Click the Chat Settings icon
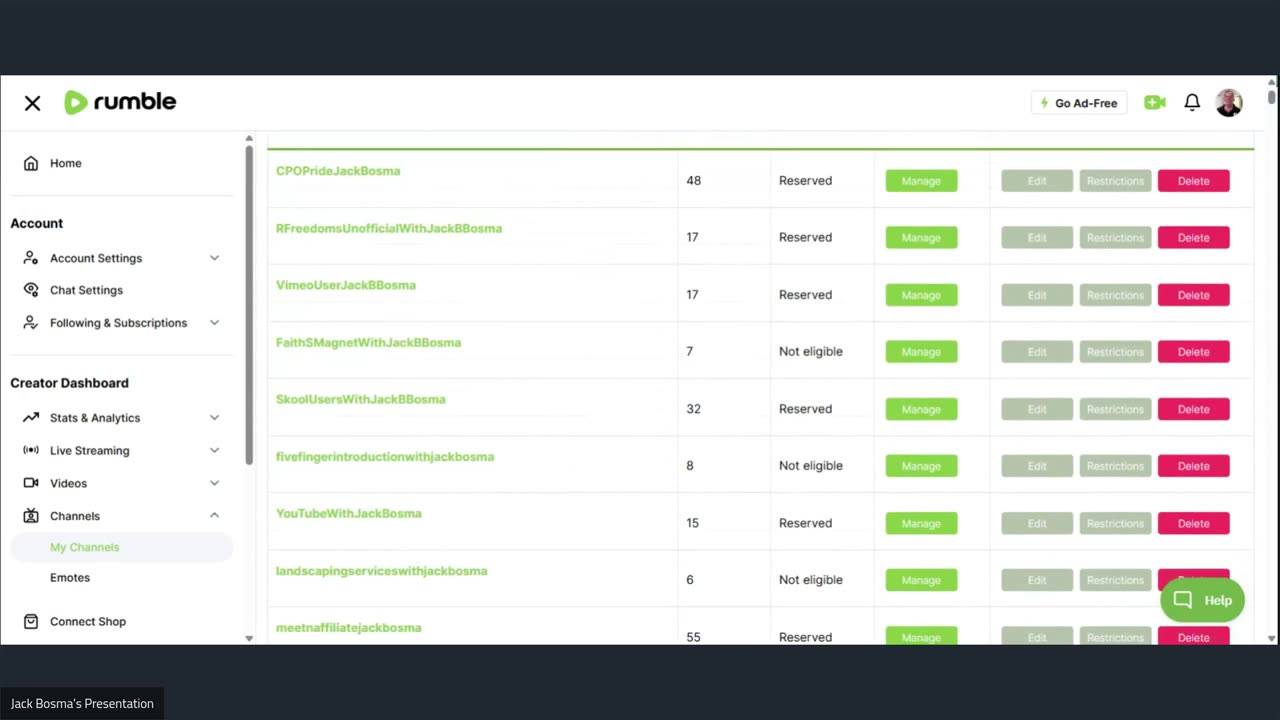The width and height of the screenshot is (1280, 720). [31, 290]
